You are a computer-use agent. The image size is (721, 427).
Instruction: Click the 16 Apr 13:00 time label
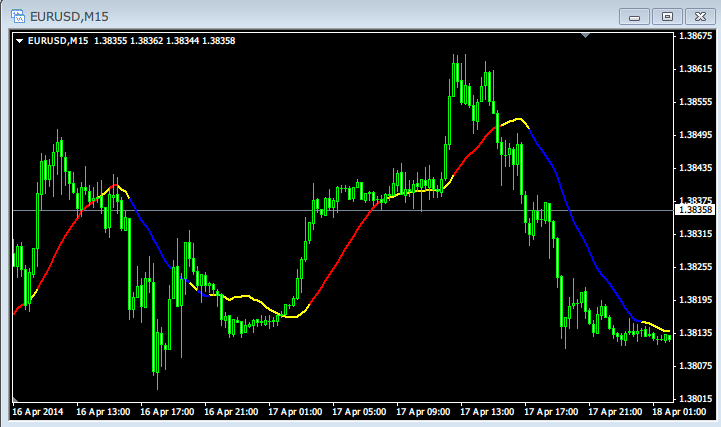click(x=103, y=412)
